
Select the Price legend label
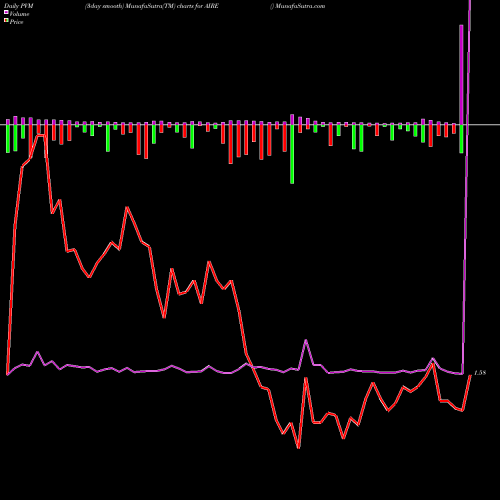[x=16, y=22]
